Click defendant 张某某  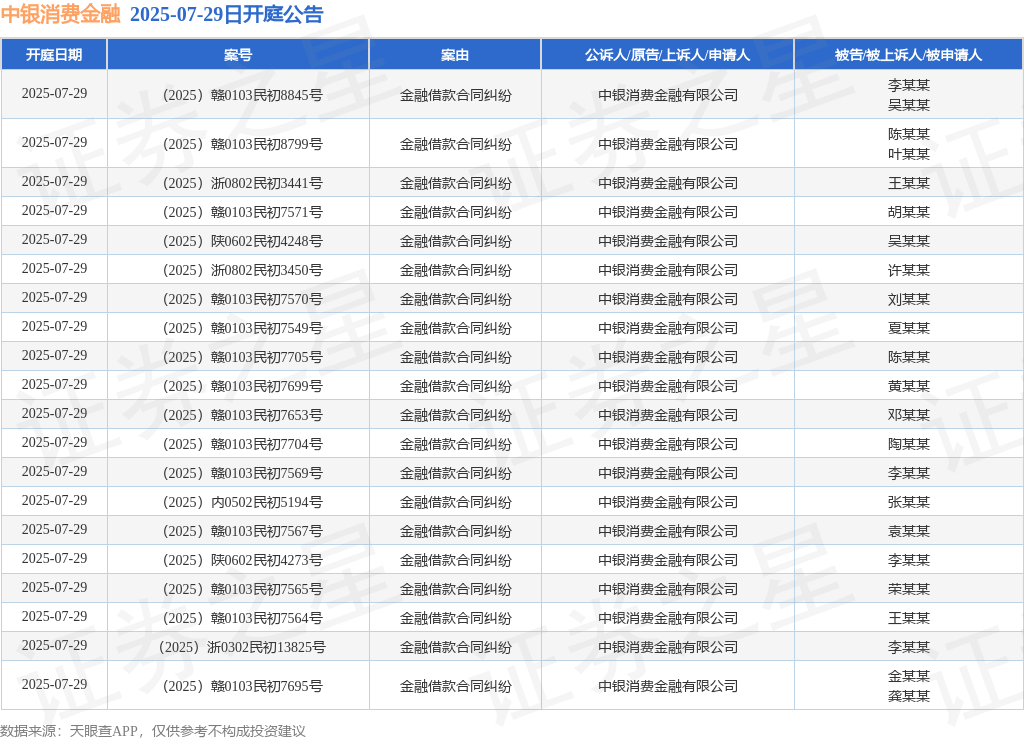[908, 502]
